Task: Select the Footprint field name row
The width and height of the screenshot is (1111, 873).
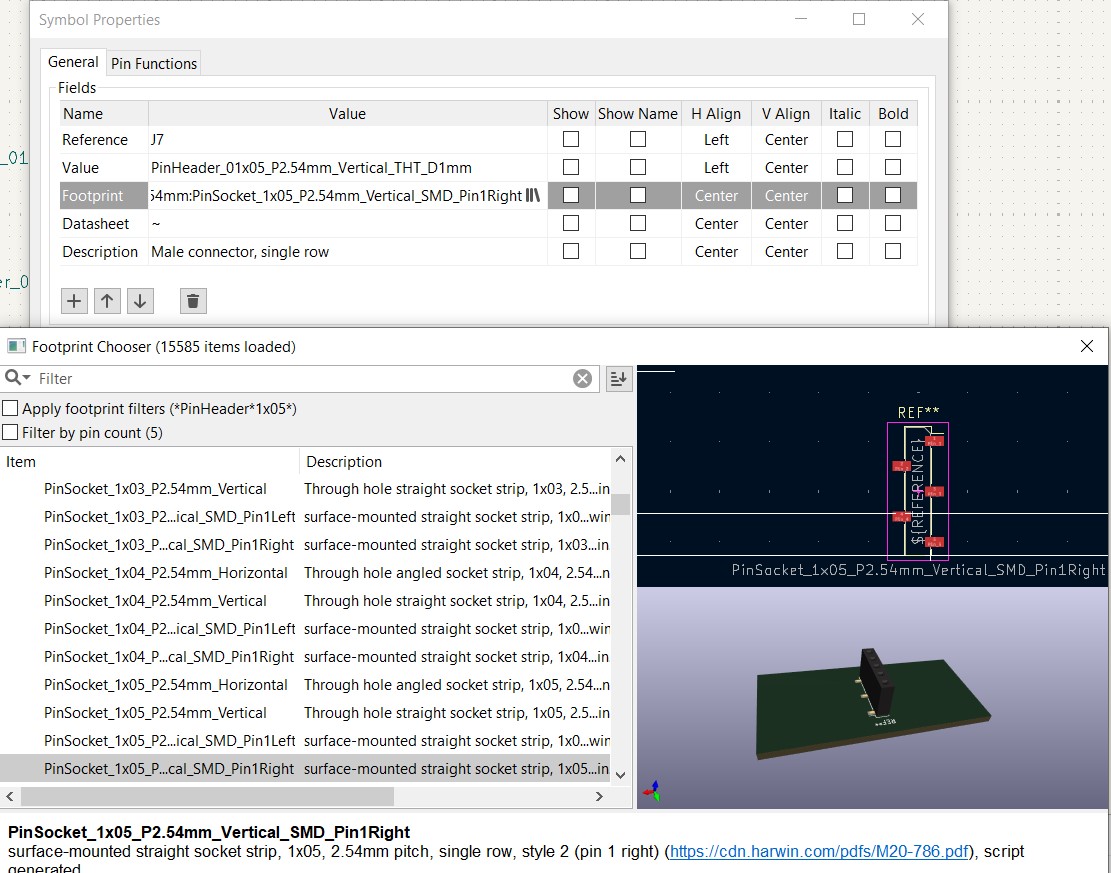Action: (x=103, y=196)
